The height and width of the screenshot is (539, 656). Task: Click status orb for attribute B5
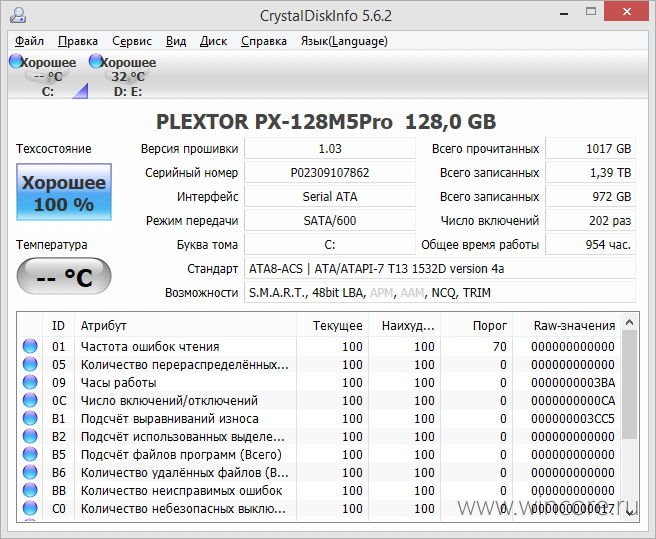[x=30, y=454]
